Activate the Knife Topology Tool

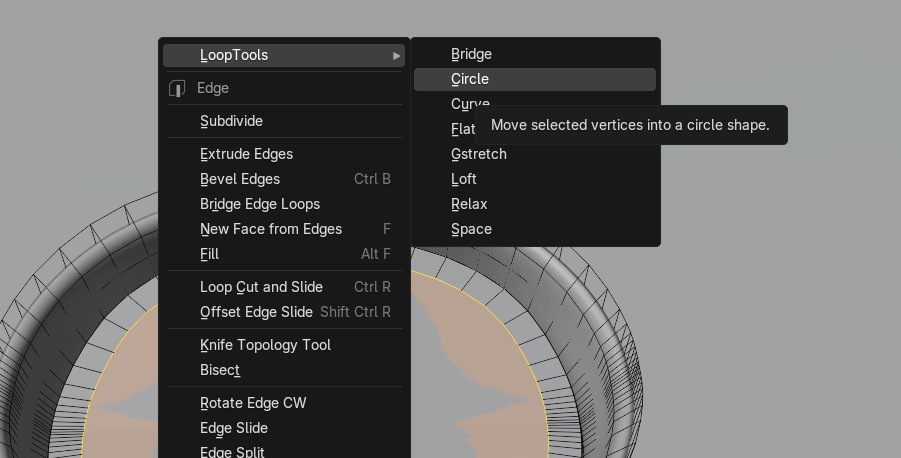[x=265, y=345]
